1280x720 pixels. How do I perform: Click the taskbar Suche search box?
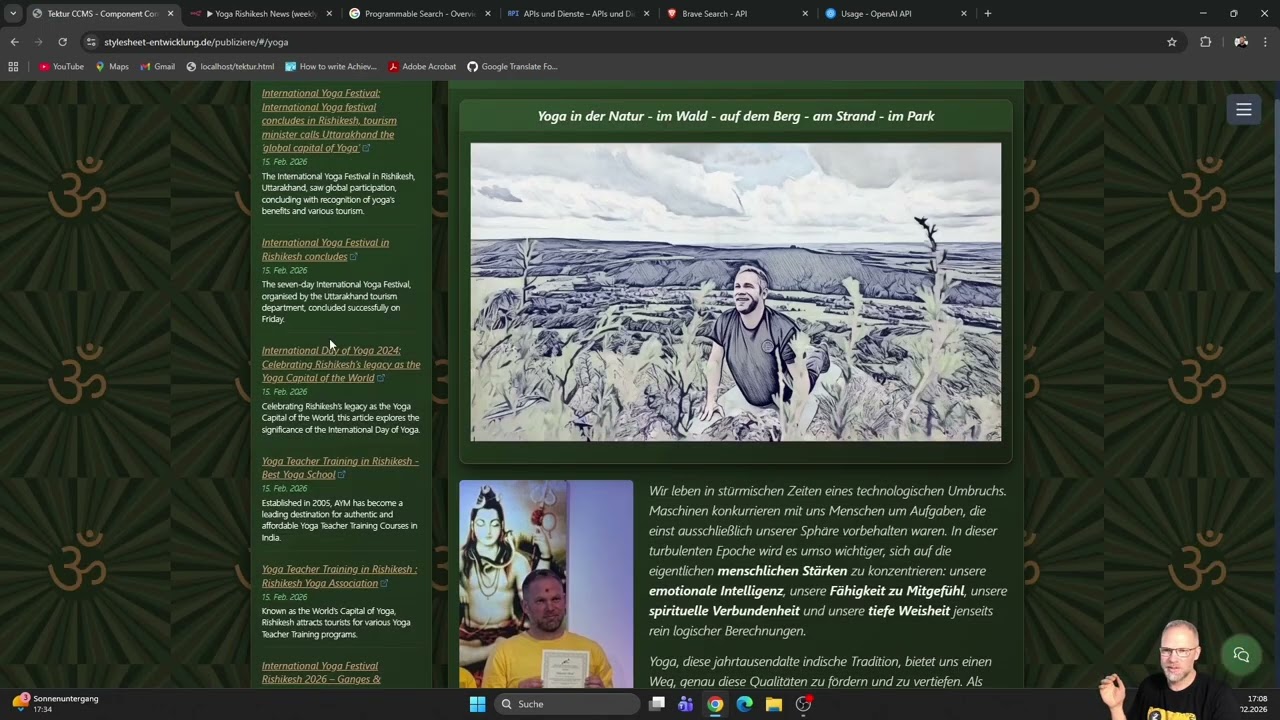tap(568, 704)
